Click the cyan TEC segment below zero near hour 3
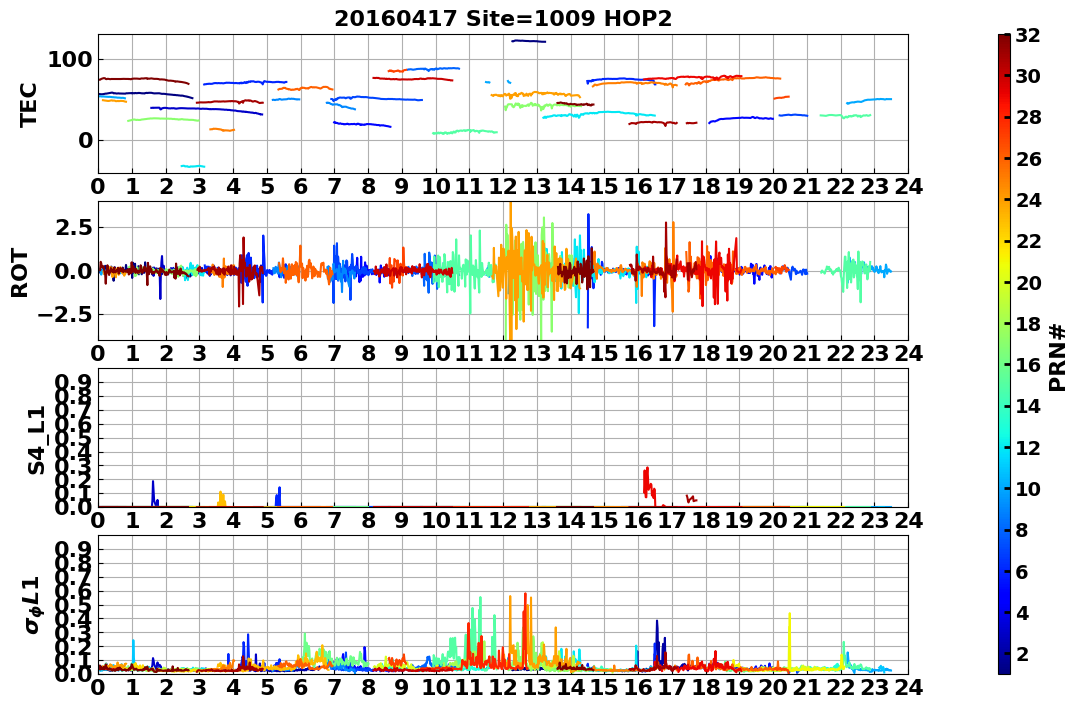Viewport: 1077px width, 709px height. coord(192,166)
